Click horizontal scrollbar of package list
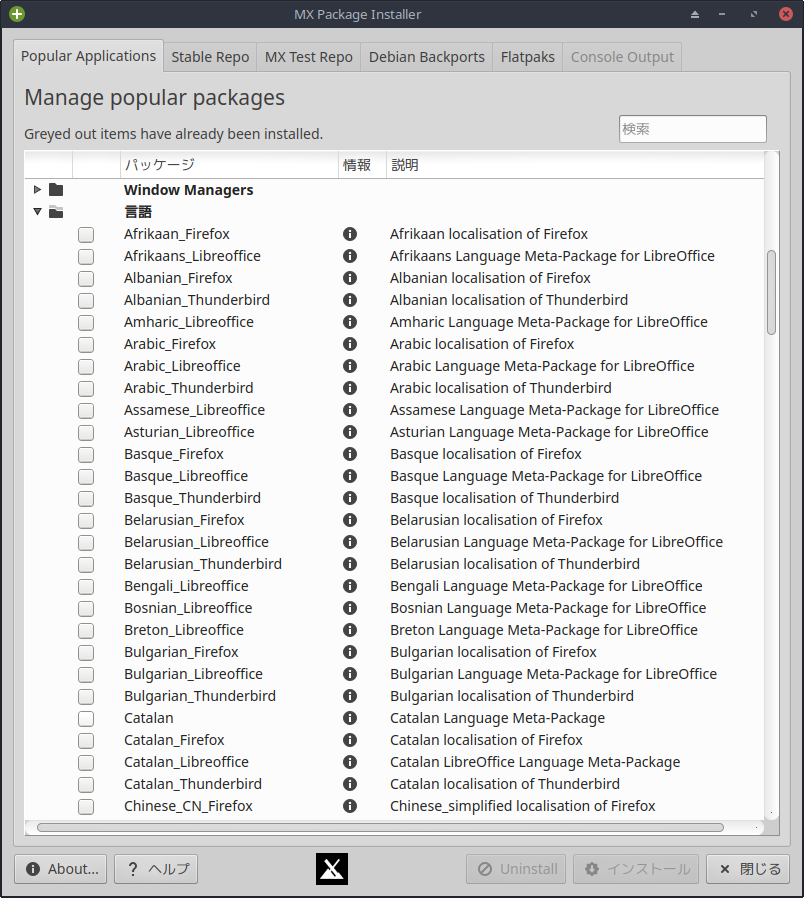Image resolution: width=804 pixels, height=898 pixels. 380,827
